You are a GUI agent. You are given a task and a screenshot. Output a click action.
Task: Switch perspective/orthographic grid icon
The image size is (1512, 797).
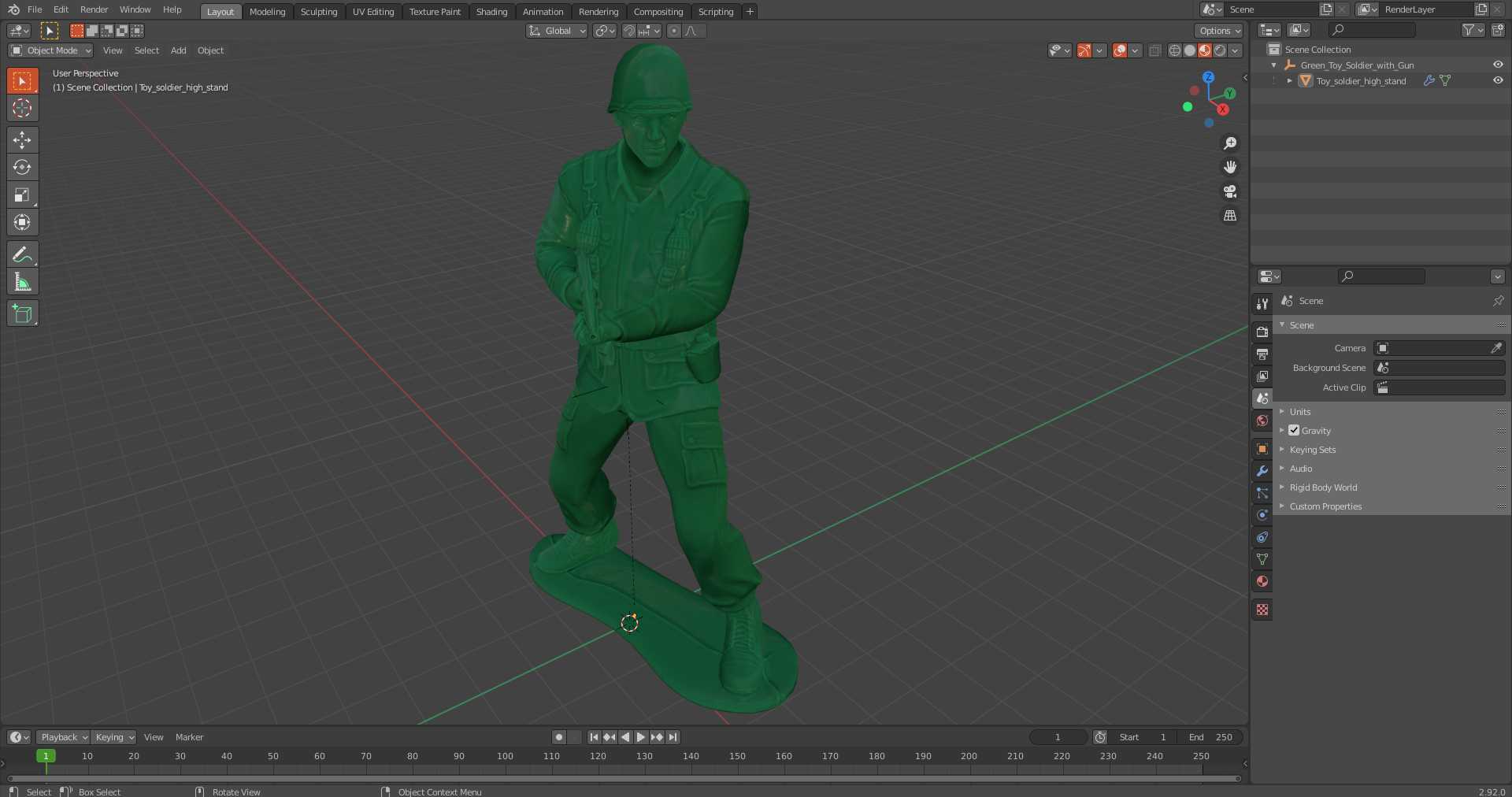(x=1230, y=216)
